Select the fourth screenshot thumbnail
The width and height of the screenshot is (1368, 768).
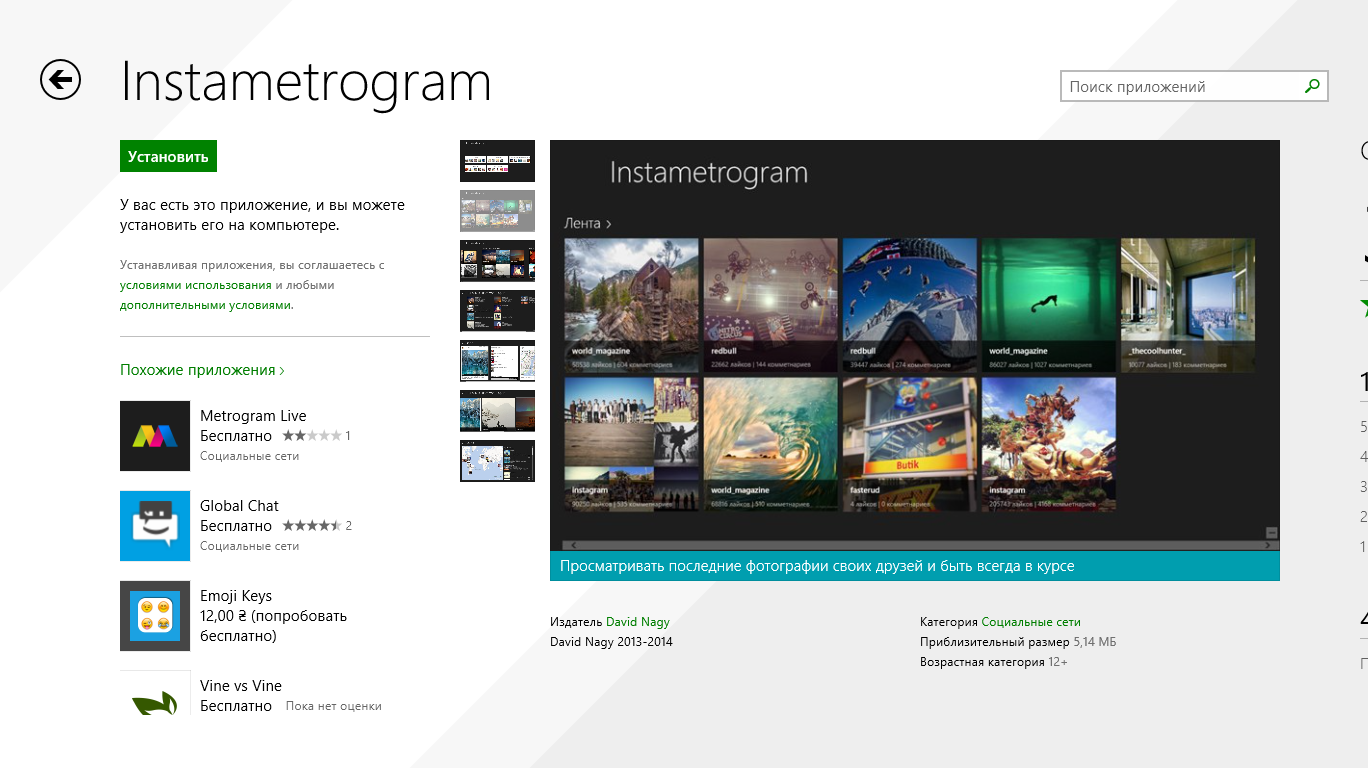tap(497, 311)
